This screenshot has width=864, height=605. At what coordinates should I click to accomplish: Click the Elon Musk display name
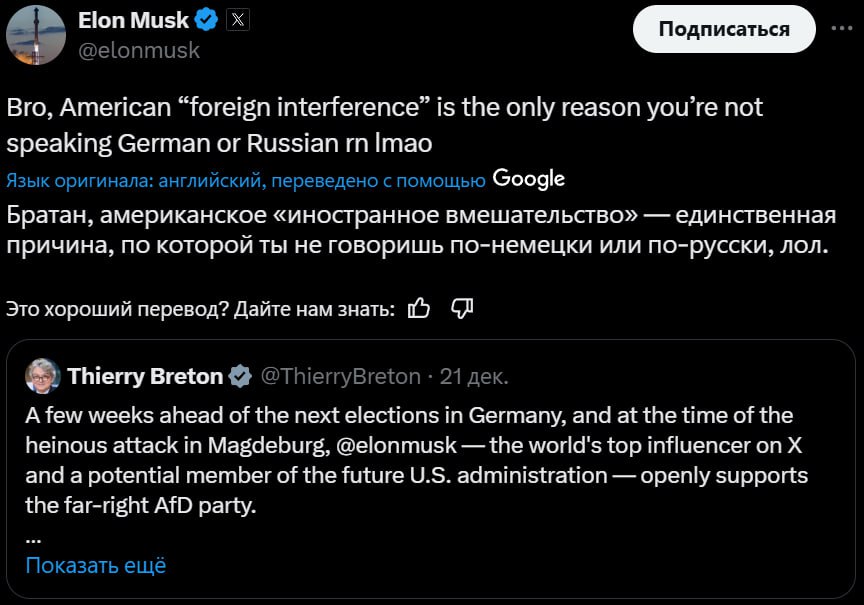tap(132, 19)
